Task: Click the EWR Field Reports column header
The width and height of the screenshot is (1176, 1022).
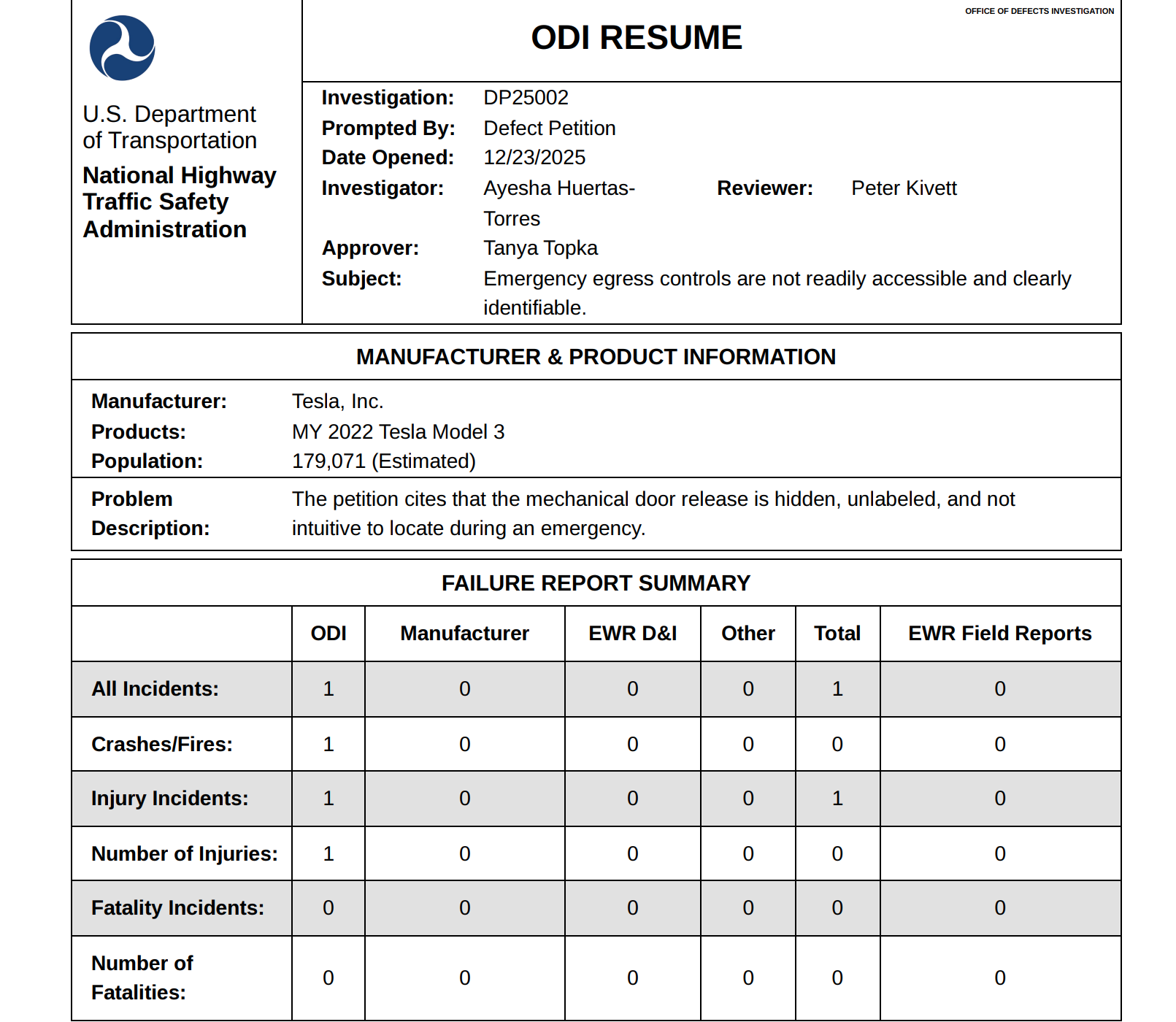Action: 999,634
